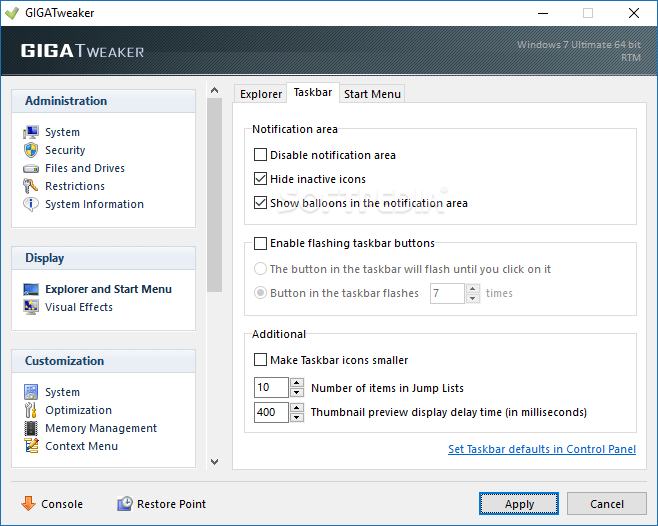
Task: Open the Start Menu tab
Action: tap(372, 94)
